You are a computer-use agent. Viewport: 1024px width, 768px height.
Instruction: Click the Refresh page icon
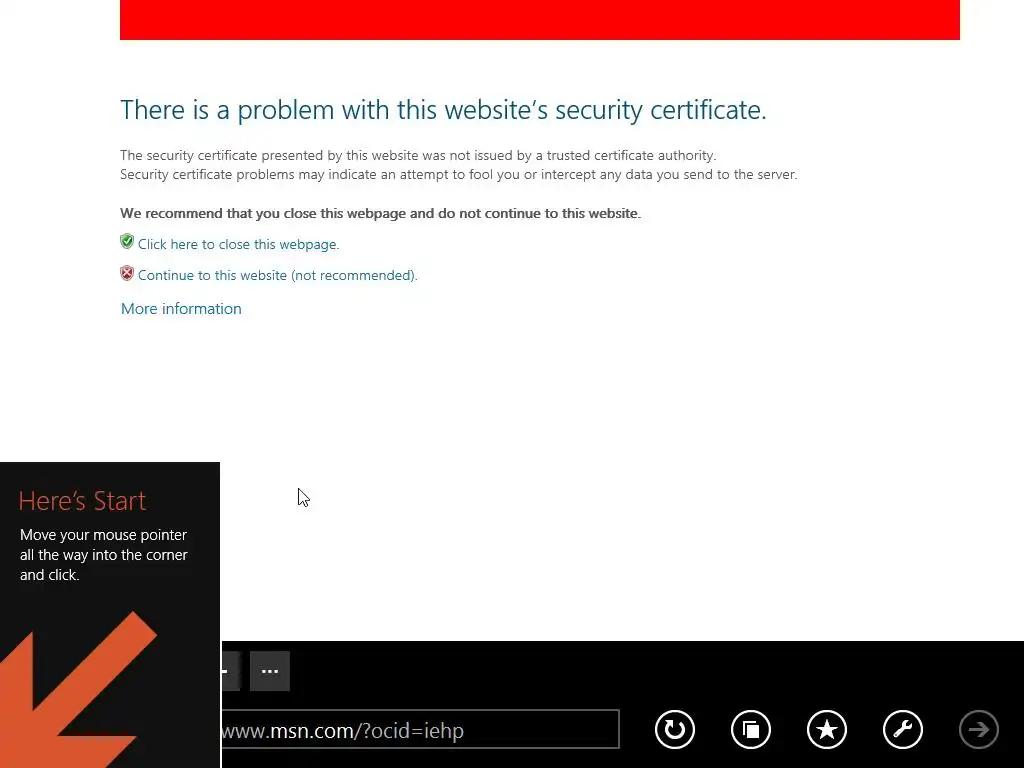click(675, 729)
